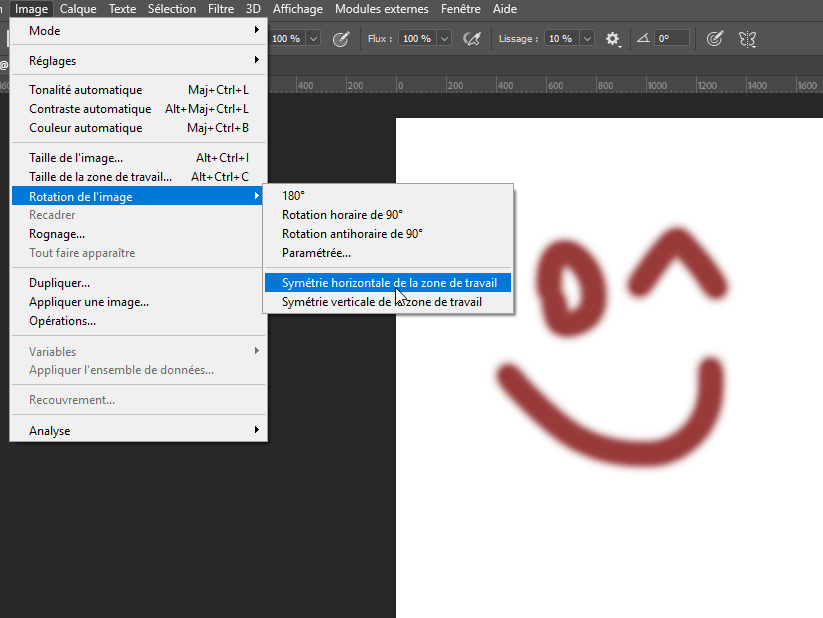Open the Paramétrée... rotation dialog
Image resolution: width=823 pixels, height=618 pixels.
click(316, 253)
